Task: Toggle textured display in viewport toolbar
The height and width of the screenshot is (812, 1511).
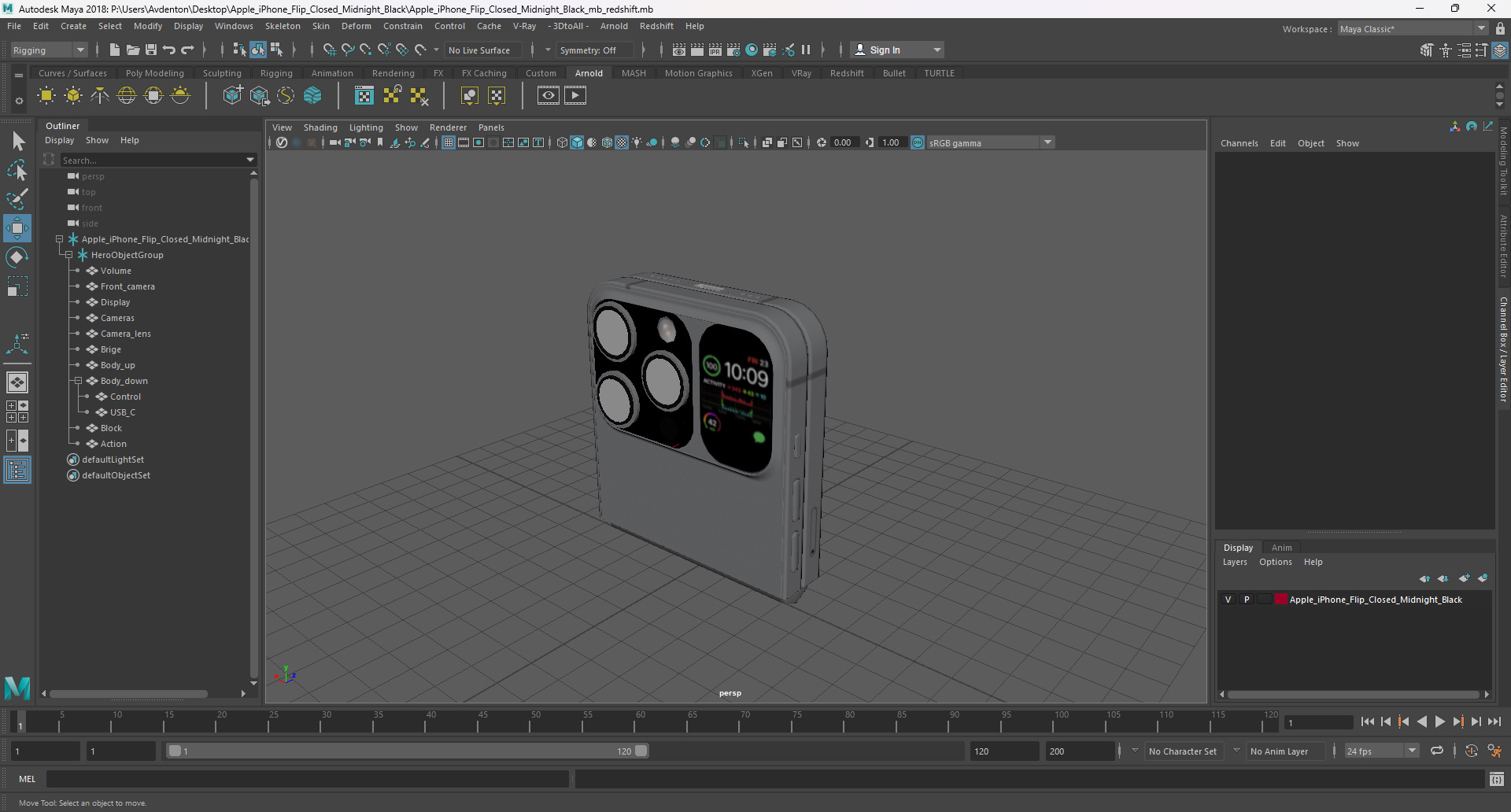Action: [x=622, y=142]
